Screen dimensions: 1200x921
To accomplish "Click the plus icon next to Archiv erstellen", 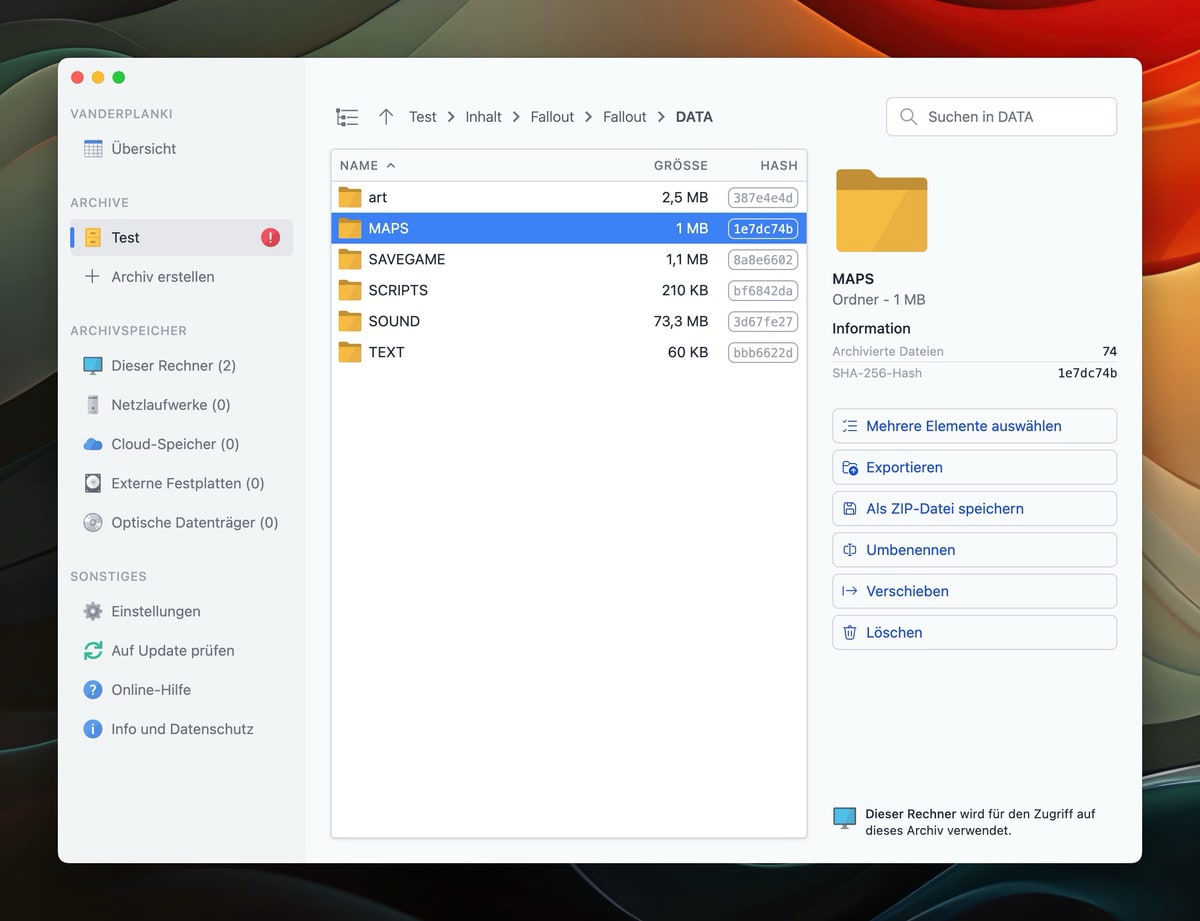I will click(x=90, y=277).
